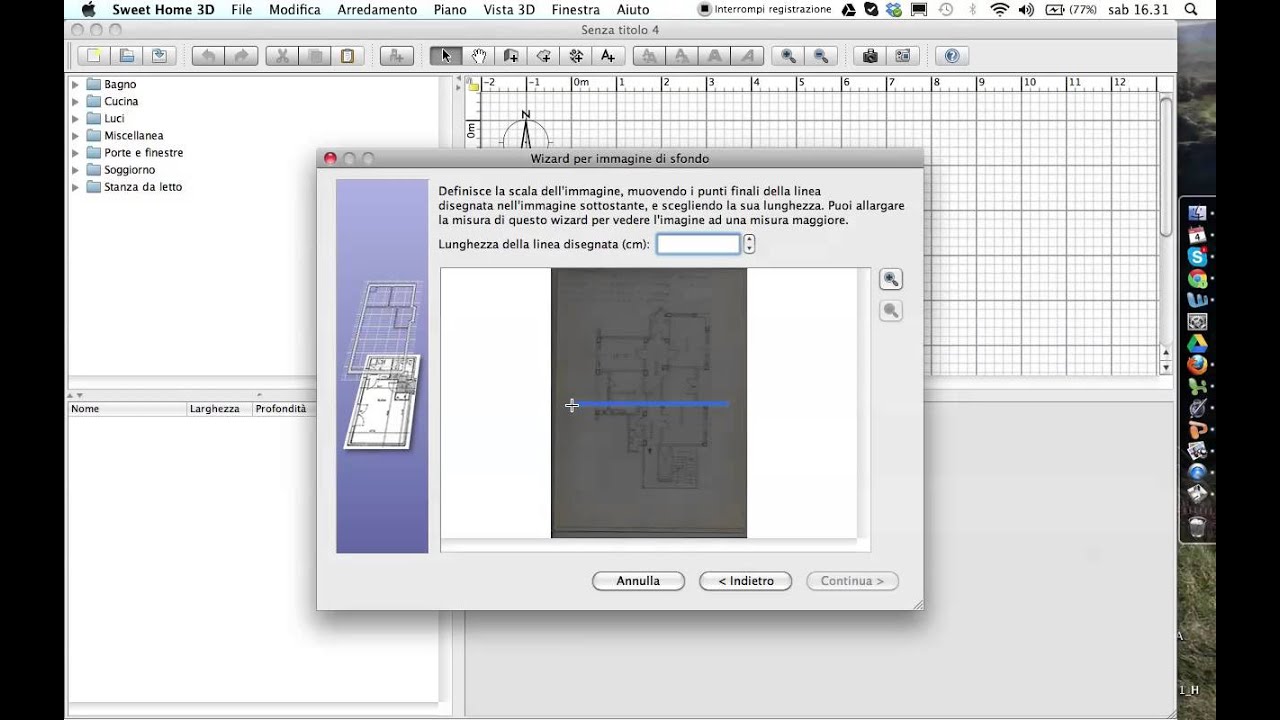Click the volume status icon
Viewport: 1280px width, 720px height.
click(1026, 10)
